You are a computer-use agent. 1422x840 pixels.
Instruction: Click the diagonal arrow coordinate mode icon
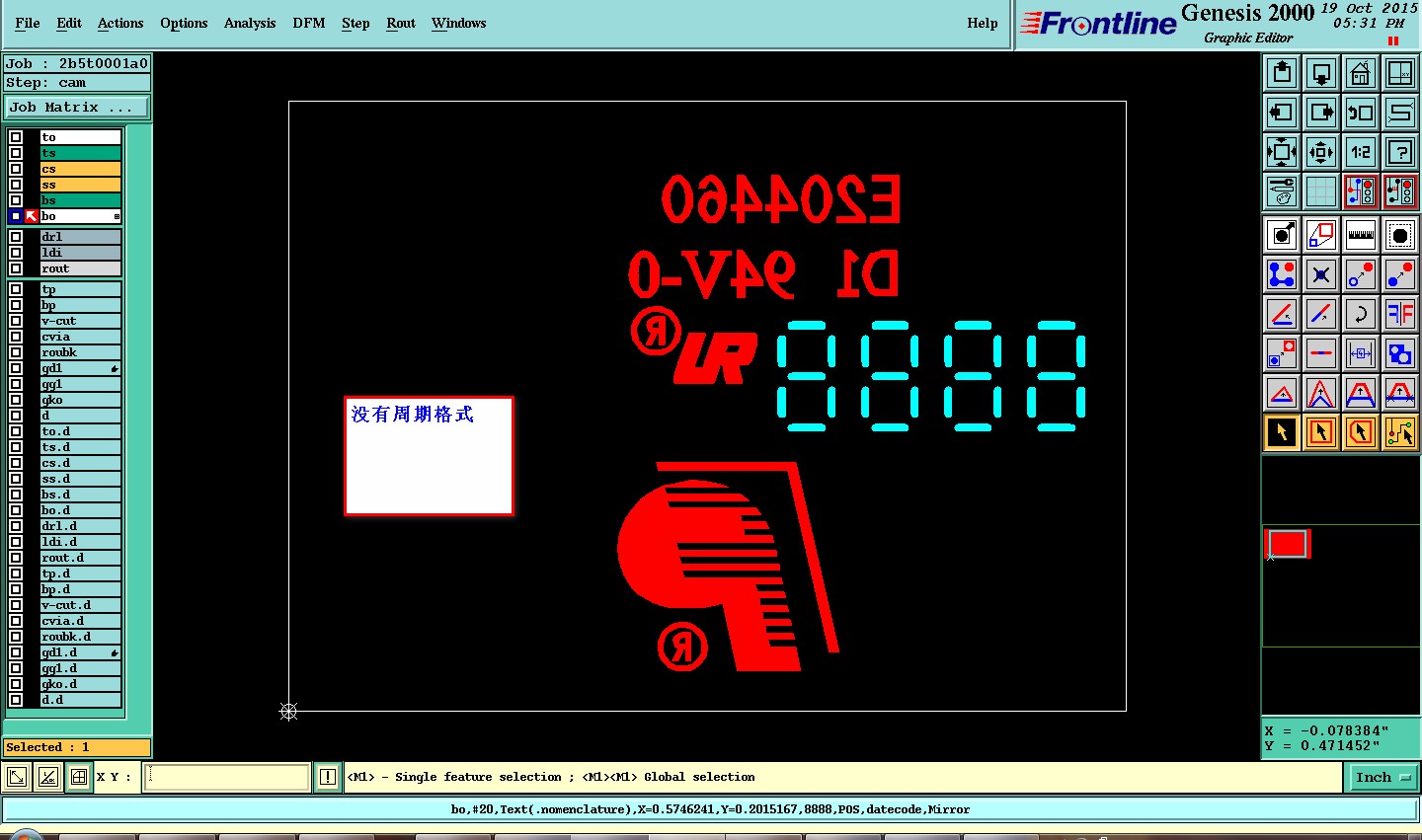tap(17, 778)
